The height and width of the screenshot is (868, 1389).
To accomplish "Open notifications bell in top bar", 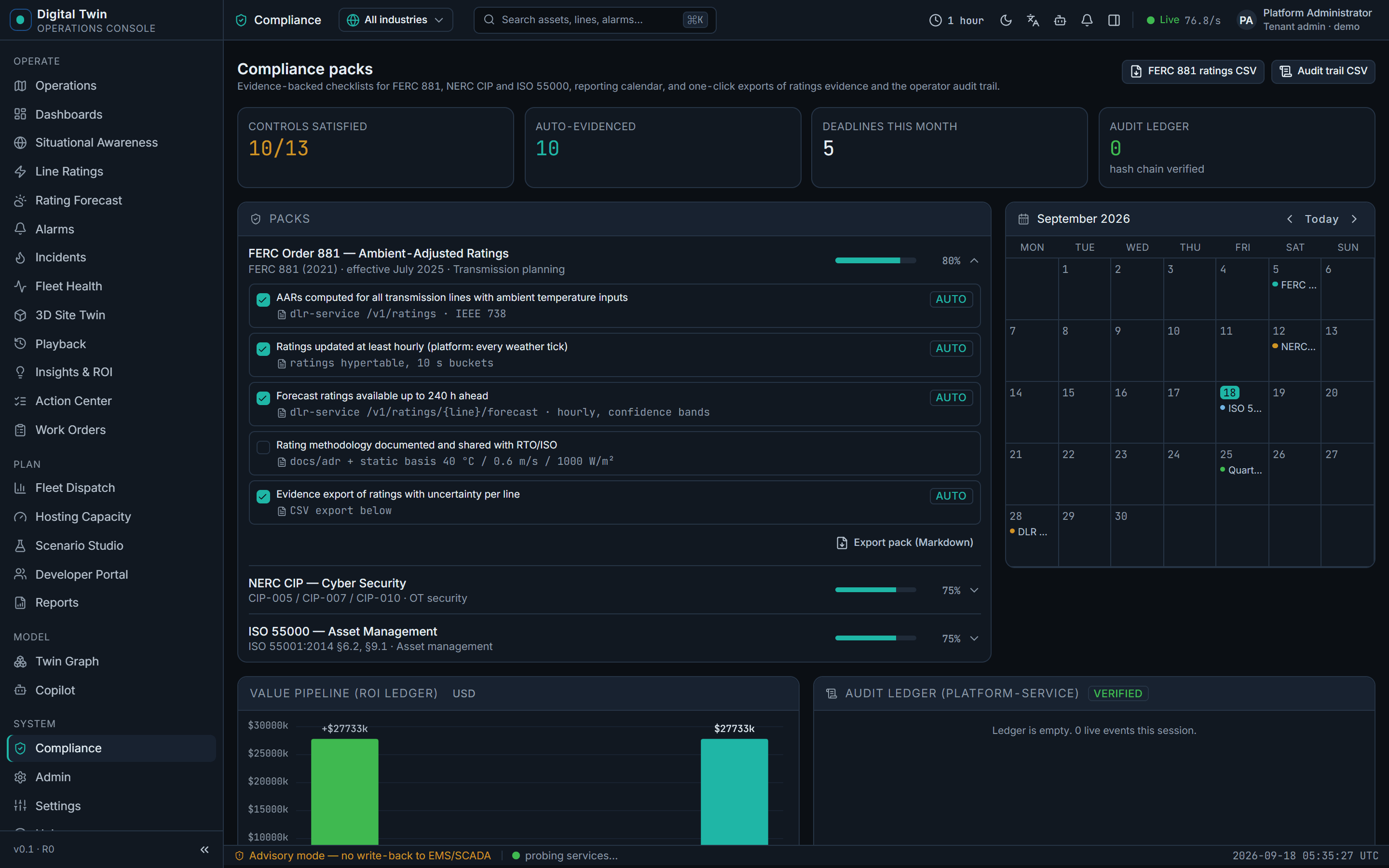I will [1087, 20].
